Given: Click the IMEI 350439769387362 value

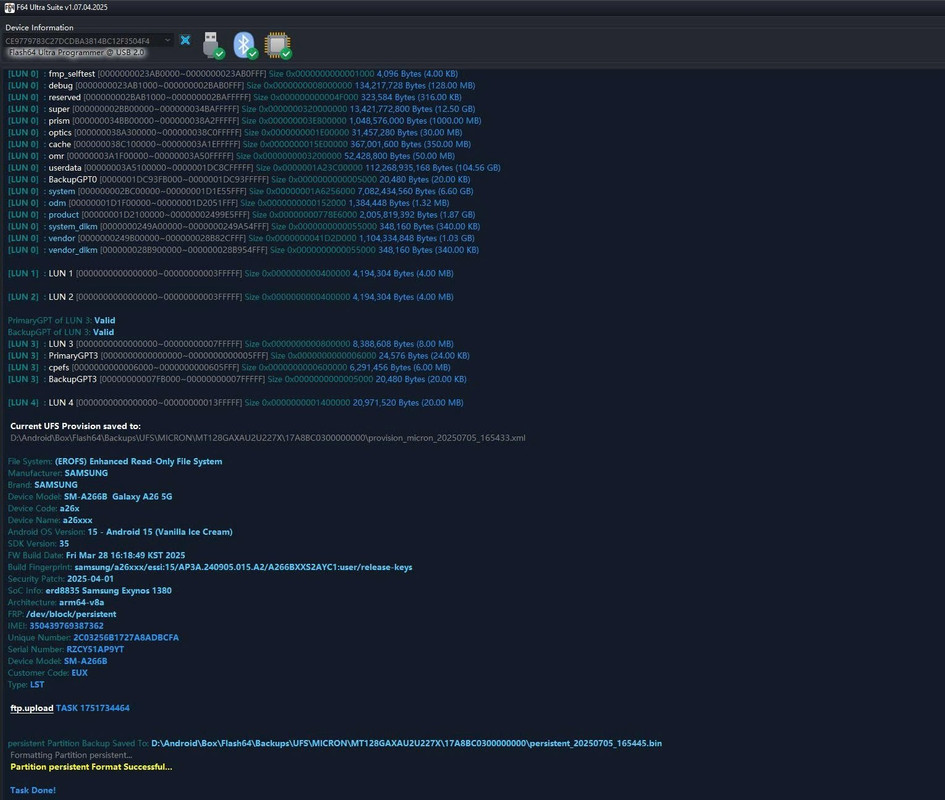Looking at the screenshot, I should pos(66,626).
